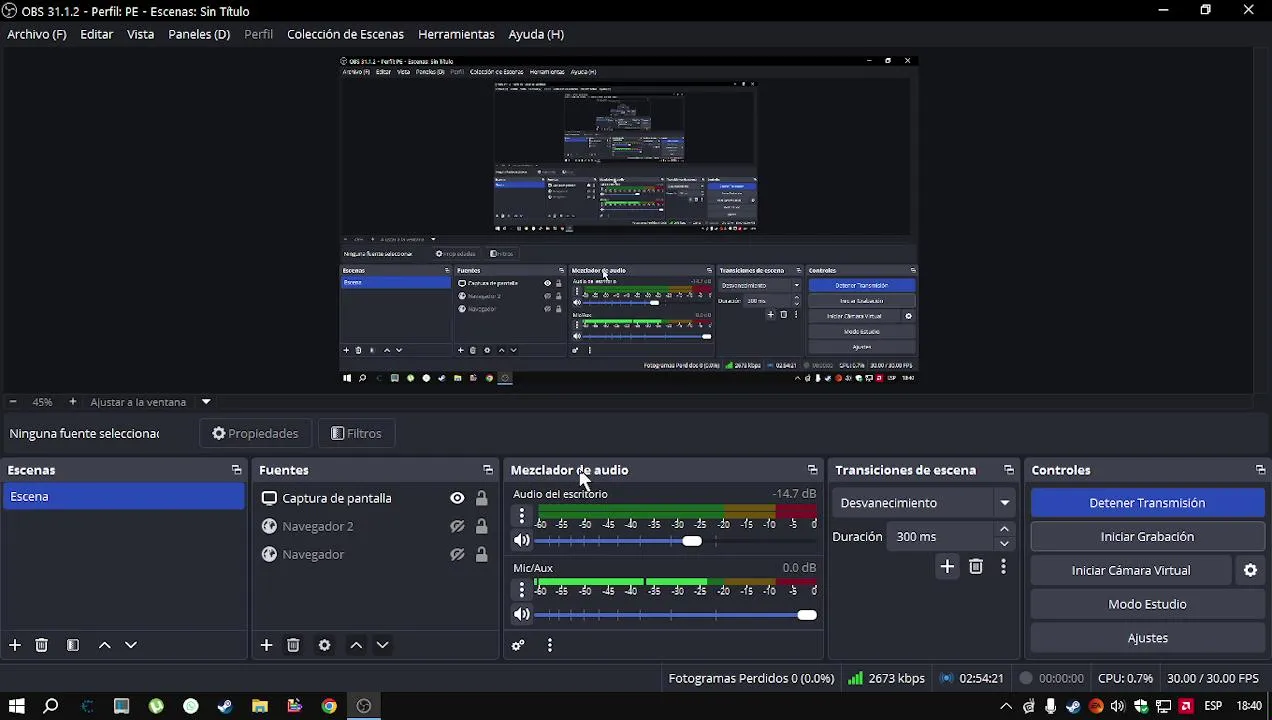1272x720 pixels.
Task: Open the Editar menu
Action: (x=97, y=34)
